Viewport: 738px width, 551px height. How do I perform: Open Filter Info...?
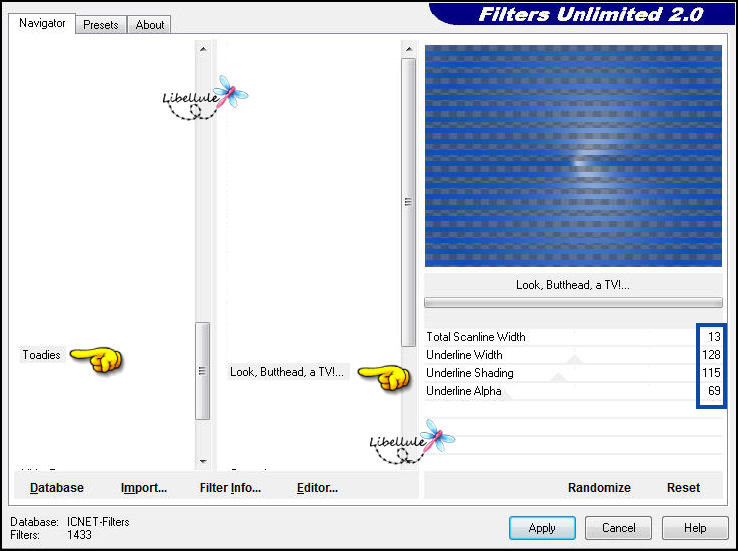(230, 487)
